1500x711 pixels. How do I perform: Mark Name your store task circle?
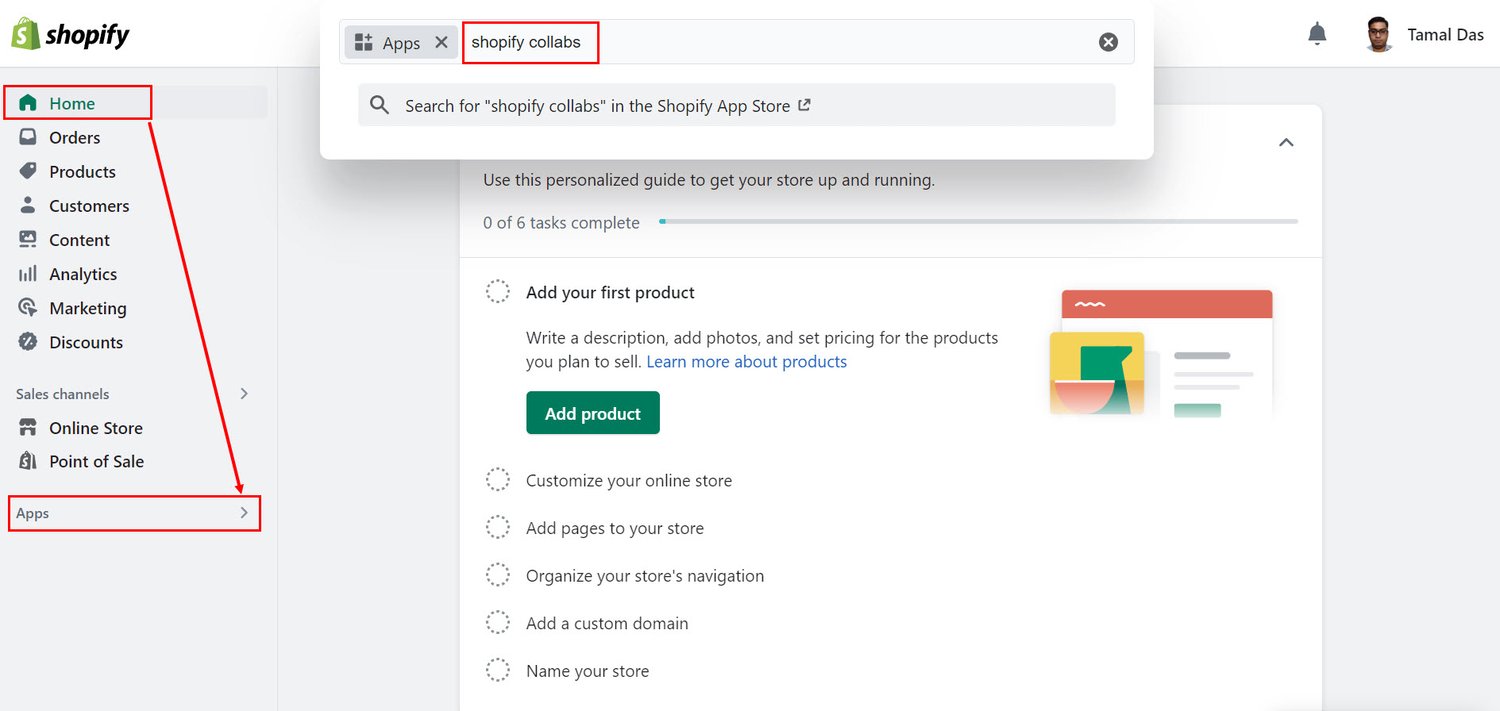pos(498,671)
